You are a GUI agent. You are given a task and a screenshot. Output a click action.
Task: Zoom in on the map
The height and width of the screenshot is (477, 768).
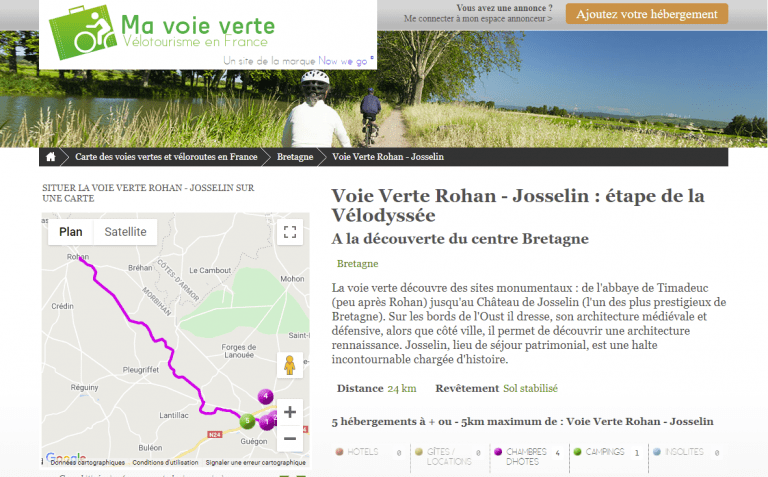tap(290, 412)
